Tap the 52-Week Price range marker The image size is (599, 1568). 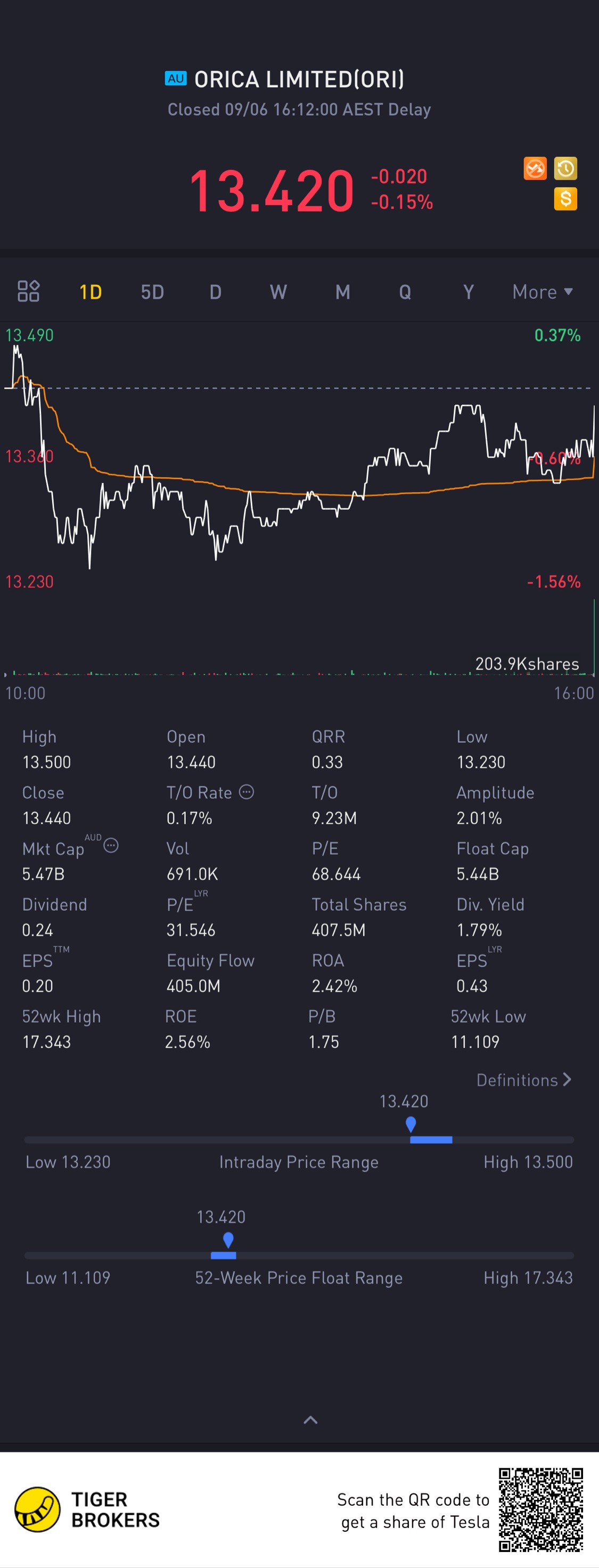point(228,1240)
